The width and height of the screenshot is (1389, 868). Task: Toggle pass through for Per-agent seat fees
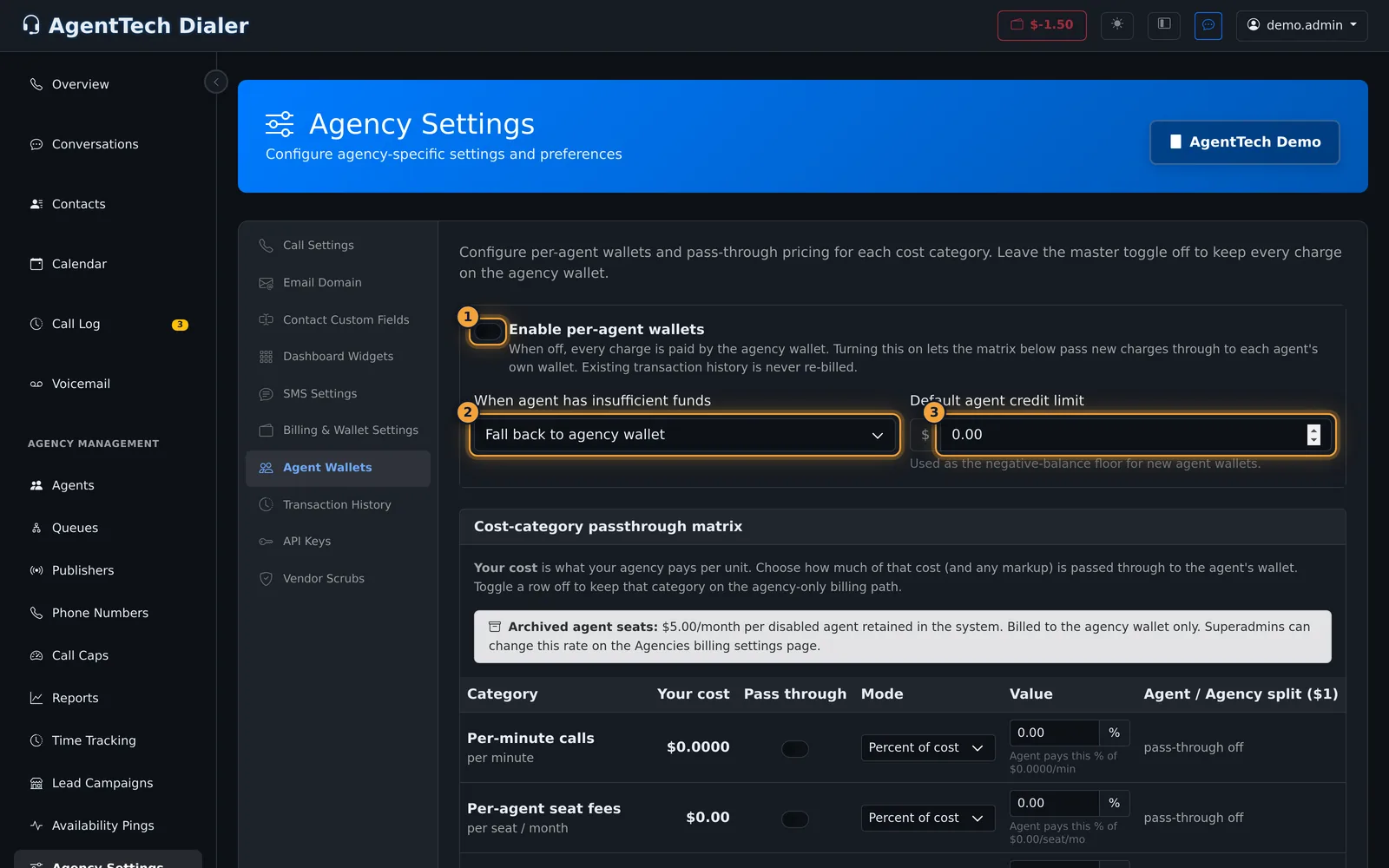pyautogui.click(x=795, y=819)
